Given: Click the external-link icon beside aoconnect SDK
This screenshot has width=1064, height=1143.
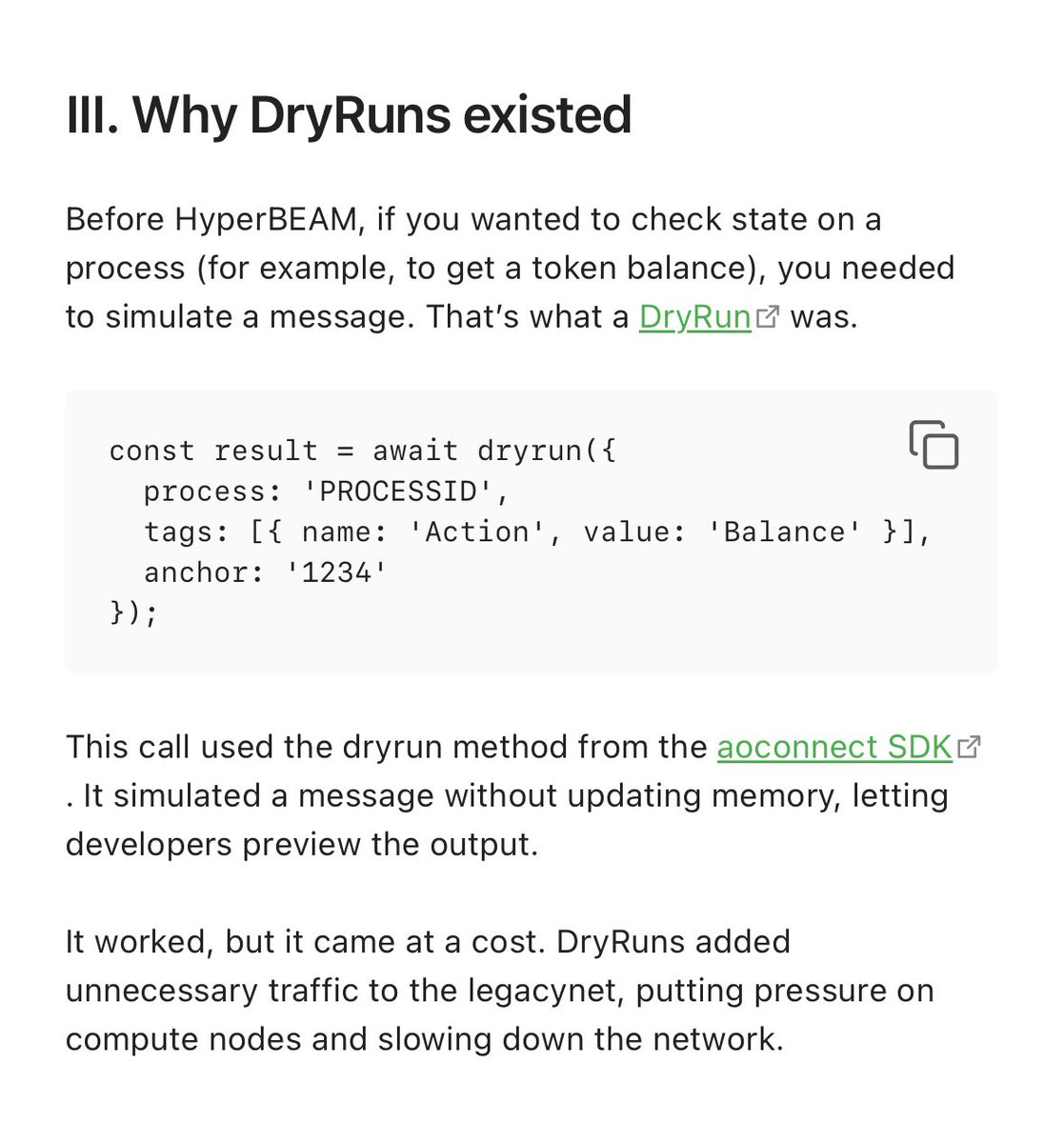Looking at the screenshot, I should pyautogui.click(x=969, y=748).
